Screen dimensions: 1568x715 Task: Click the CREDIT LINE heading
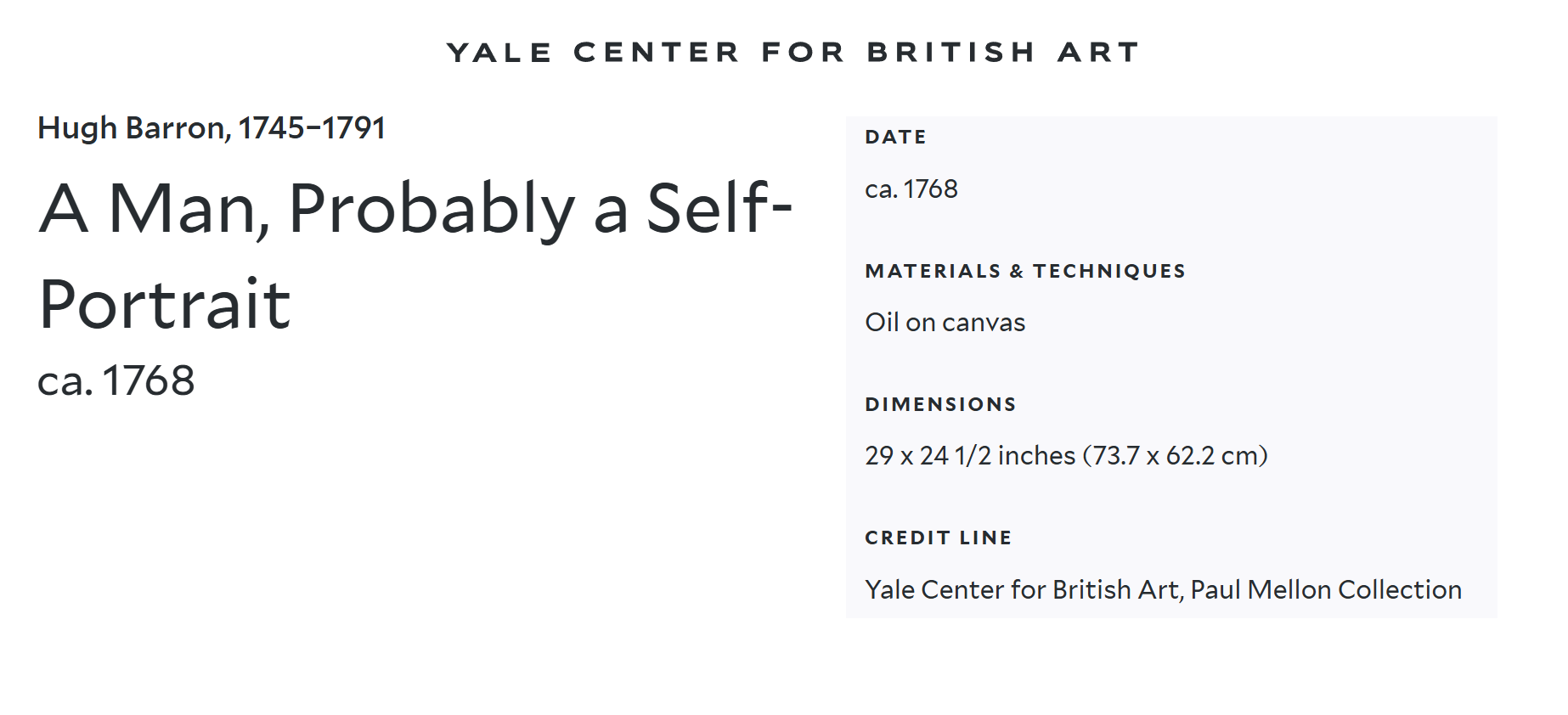pyautogui.click(x=938, y=538)
